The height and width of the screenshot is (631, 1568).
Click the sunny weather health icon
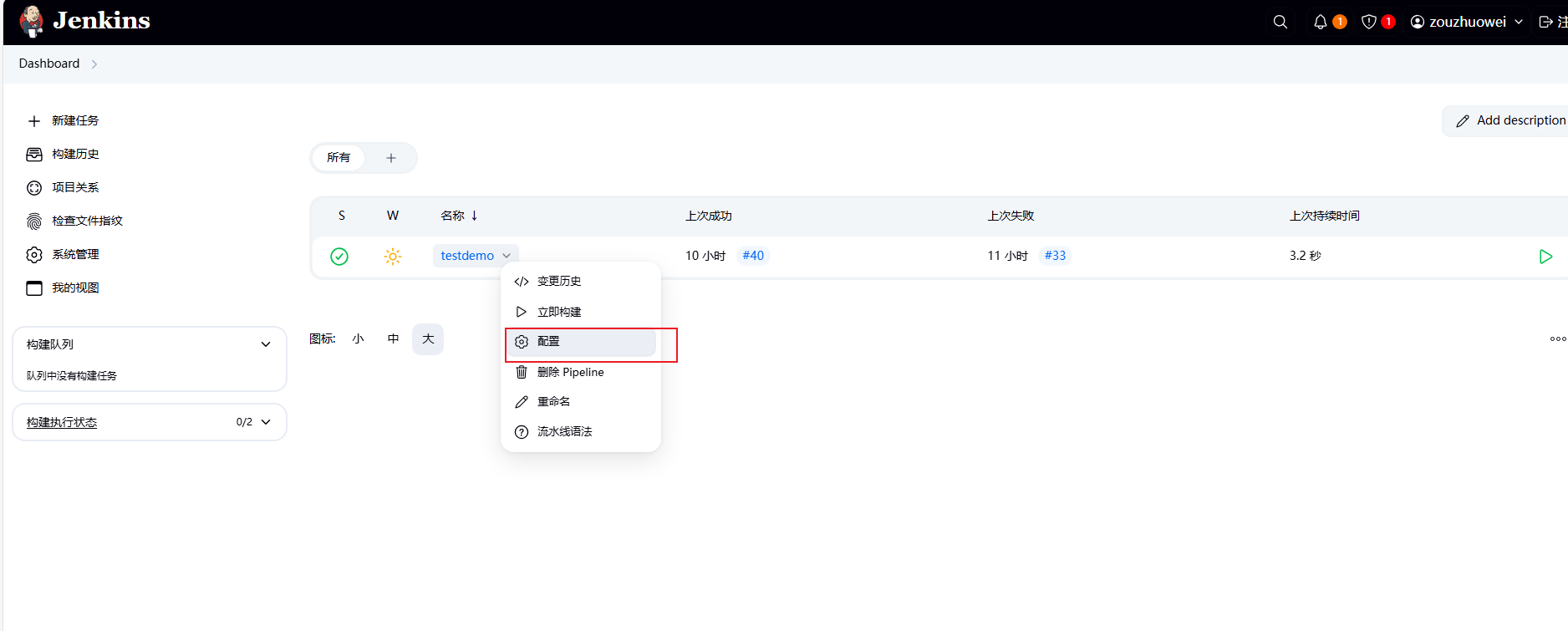tap(393, 257)
